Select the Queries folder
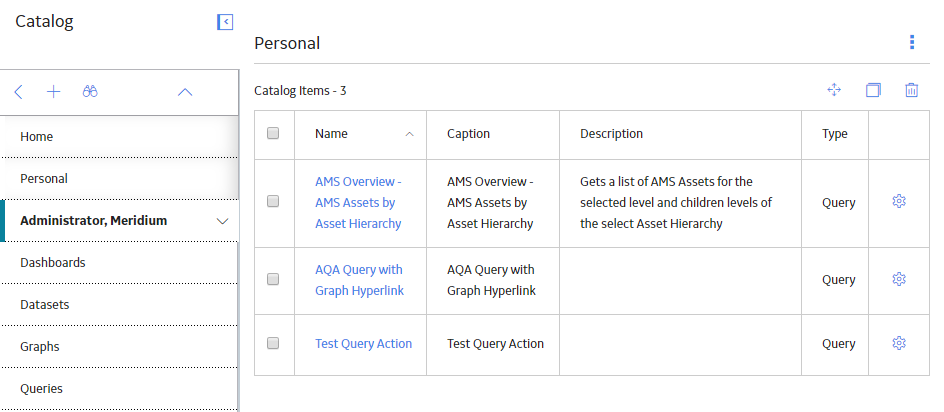The height and width of the screenshot is (412, 944). pyautogui.click(x=119, y=389)
